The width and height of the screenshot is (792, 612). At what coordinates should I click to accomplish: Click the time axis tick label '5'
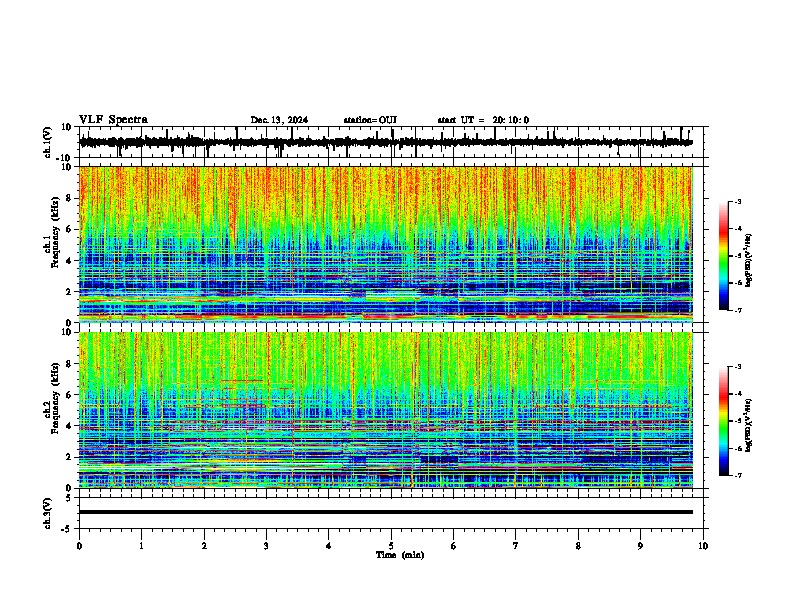pos(391,546)
